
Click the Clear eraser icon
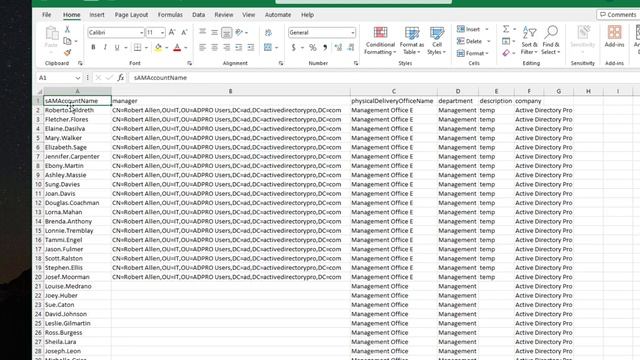506,53
